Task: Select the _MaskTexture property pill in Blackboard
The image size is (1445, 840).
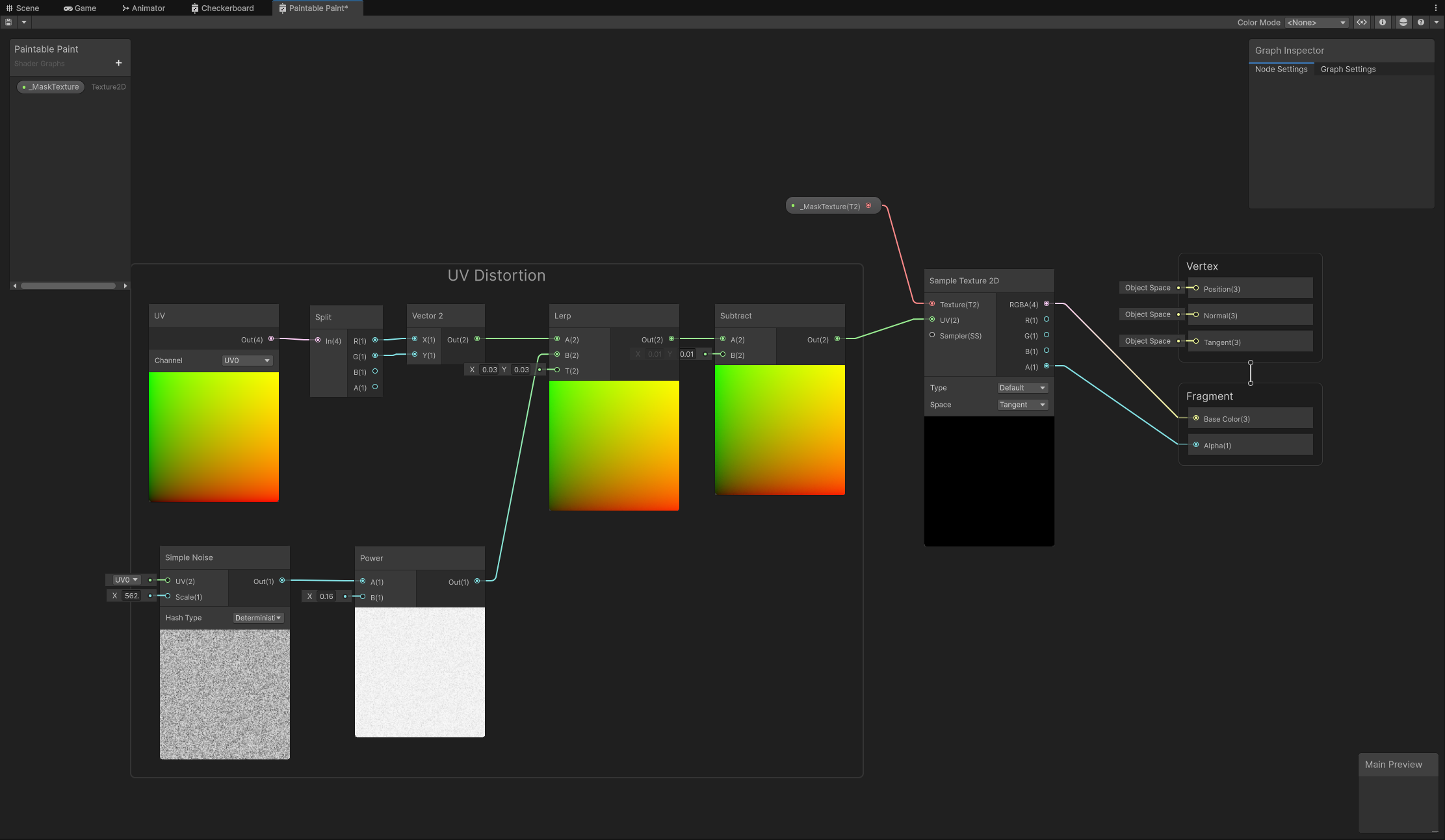Action: coord(51,86)
